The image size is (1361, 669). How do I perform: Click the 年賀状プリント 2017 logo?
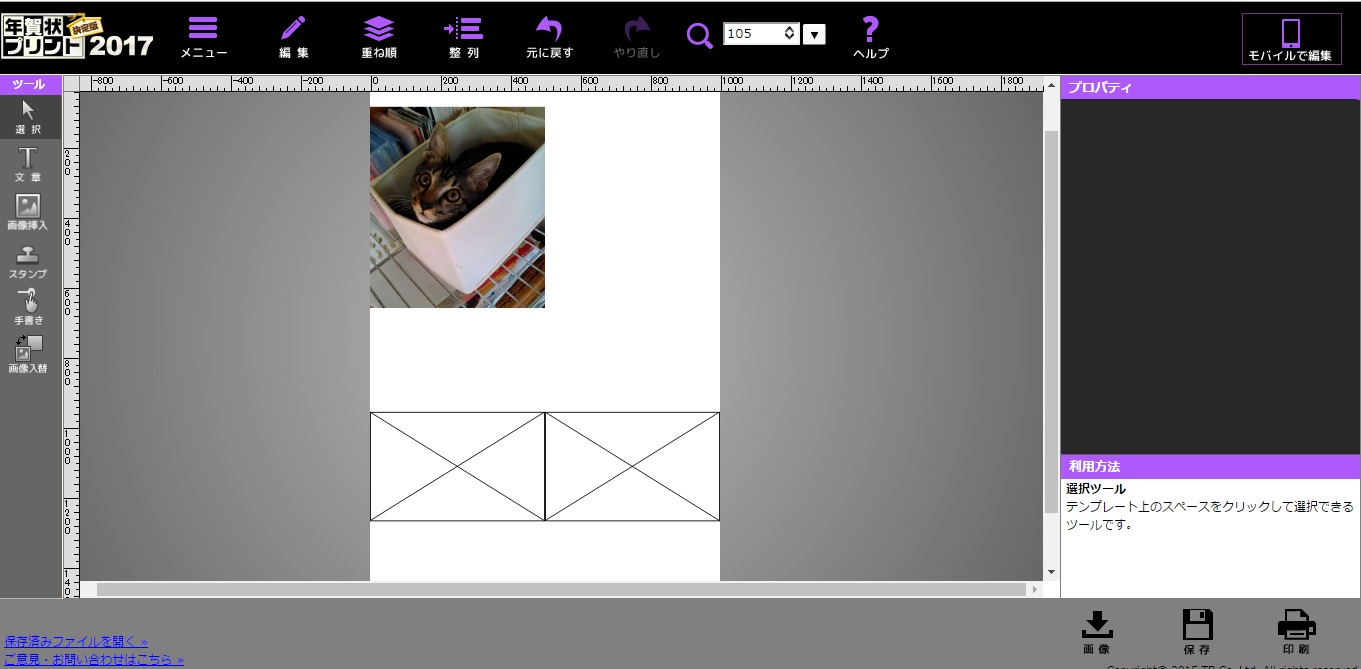[x=78, y=36]
